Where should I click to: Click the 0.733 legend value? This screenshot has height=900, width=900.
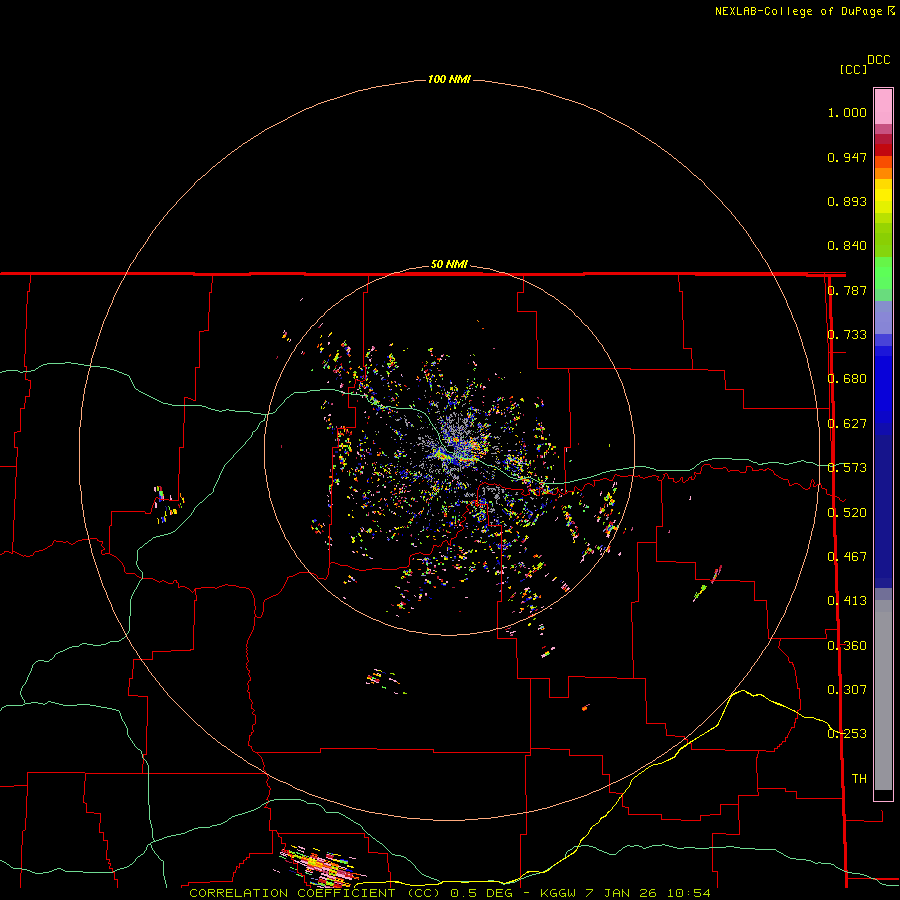click(x=847, y=335)
